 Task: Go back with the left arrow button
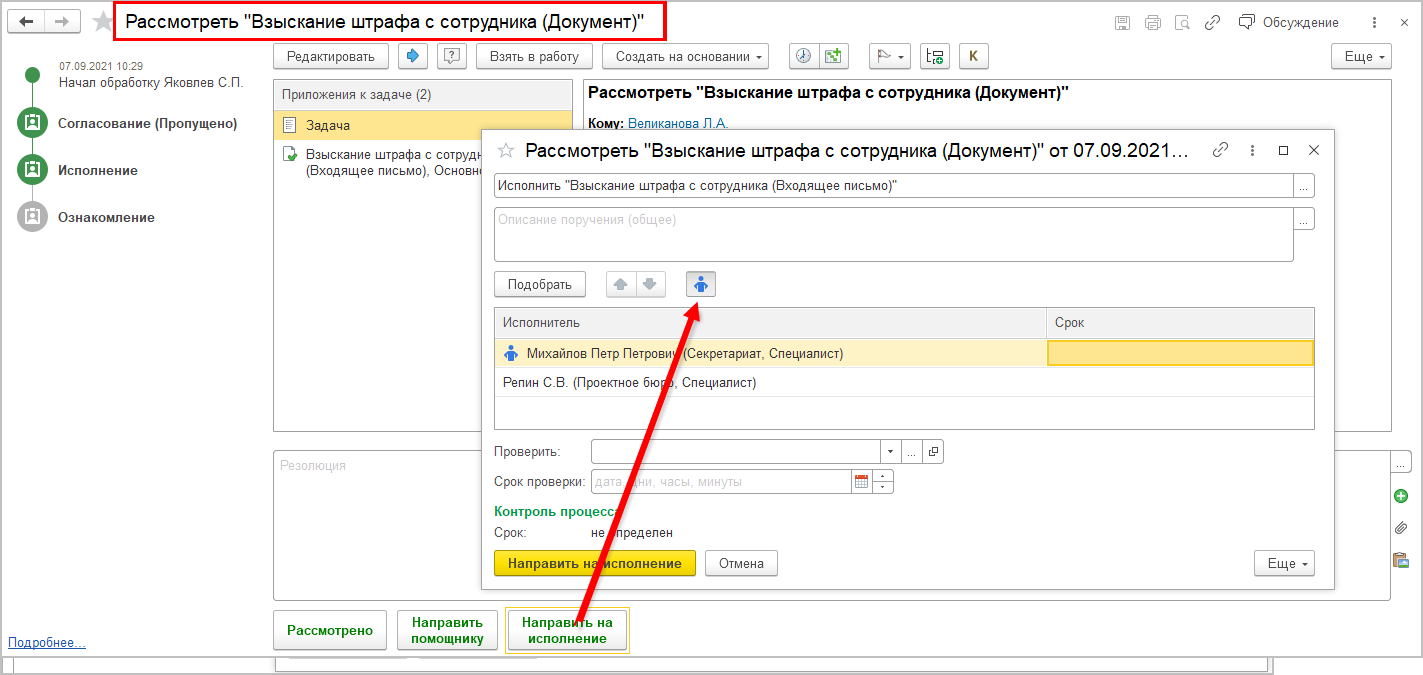(x=27, y=21)
